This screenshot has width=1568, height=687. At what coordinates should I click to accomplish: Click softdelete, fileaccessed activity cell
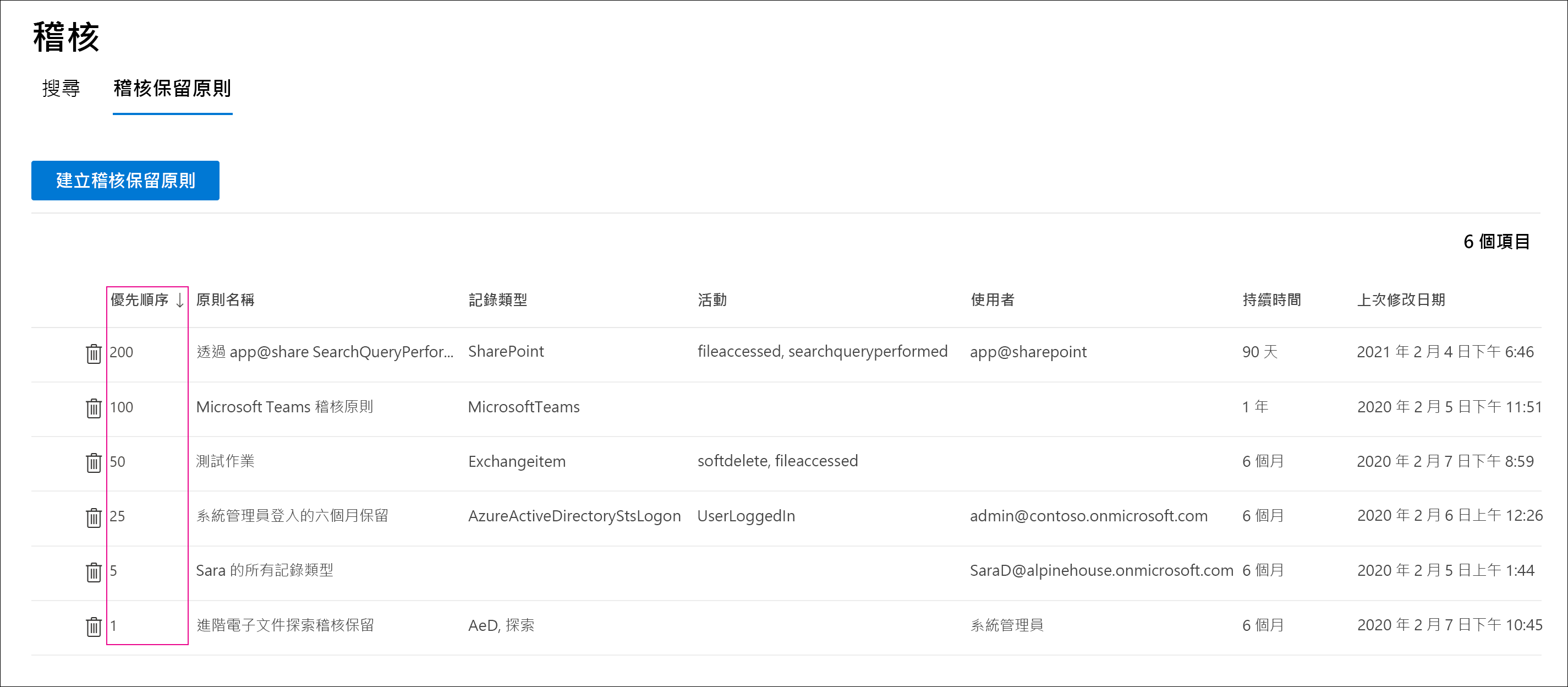click(777, 461)
